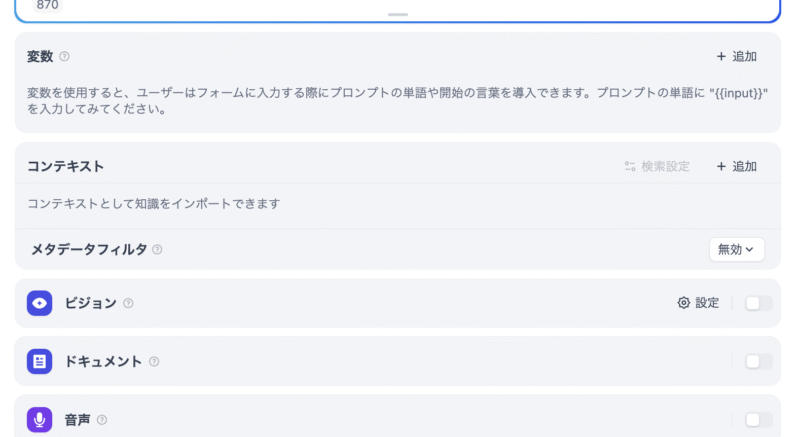Open 検索設定 retrieval settings
The height and width of the screenshot is (437, 800).
pos(657,166)
